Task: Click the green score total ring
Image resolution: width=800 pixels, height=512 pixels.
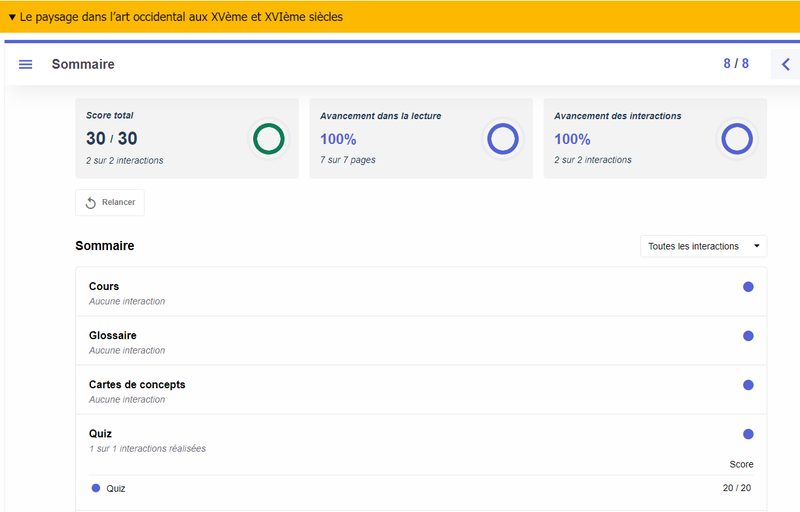Action: point(268,139)
